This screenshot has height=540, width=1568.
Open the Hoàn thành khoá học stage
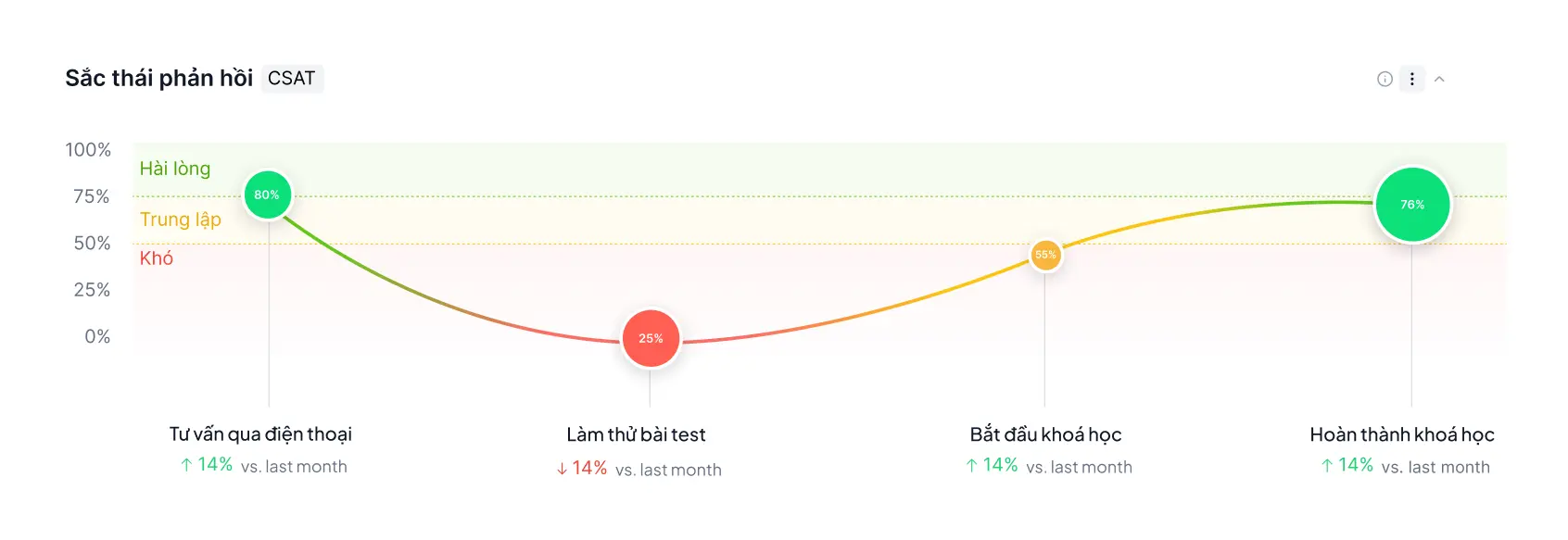(1402, 433)
